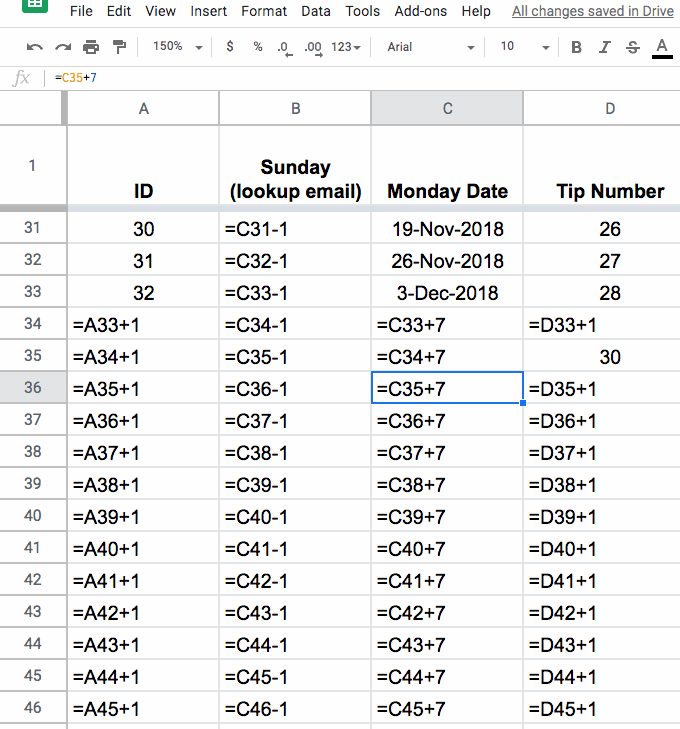This screenshot has height=729, width=680.
Task: Click the Undo icon in the toolbar
Action: [x=34, y=47]
